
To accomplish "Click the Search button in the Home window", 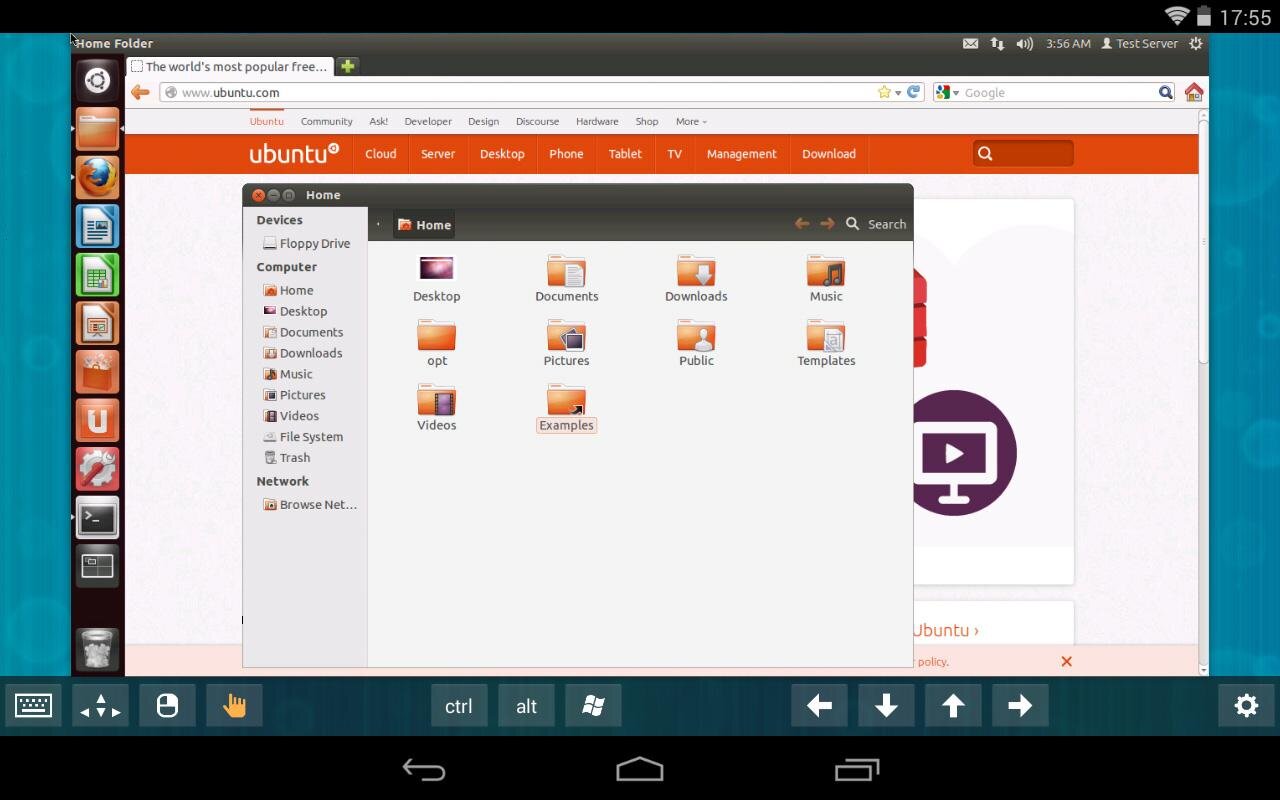I will coord(876,225).
